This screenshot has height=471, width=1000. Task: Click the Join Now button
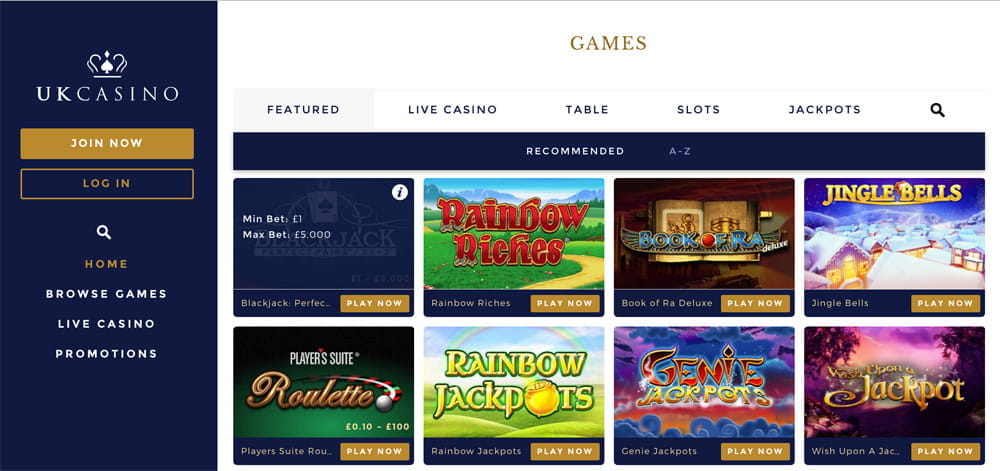(x=107, y=143)
